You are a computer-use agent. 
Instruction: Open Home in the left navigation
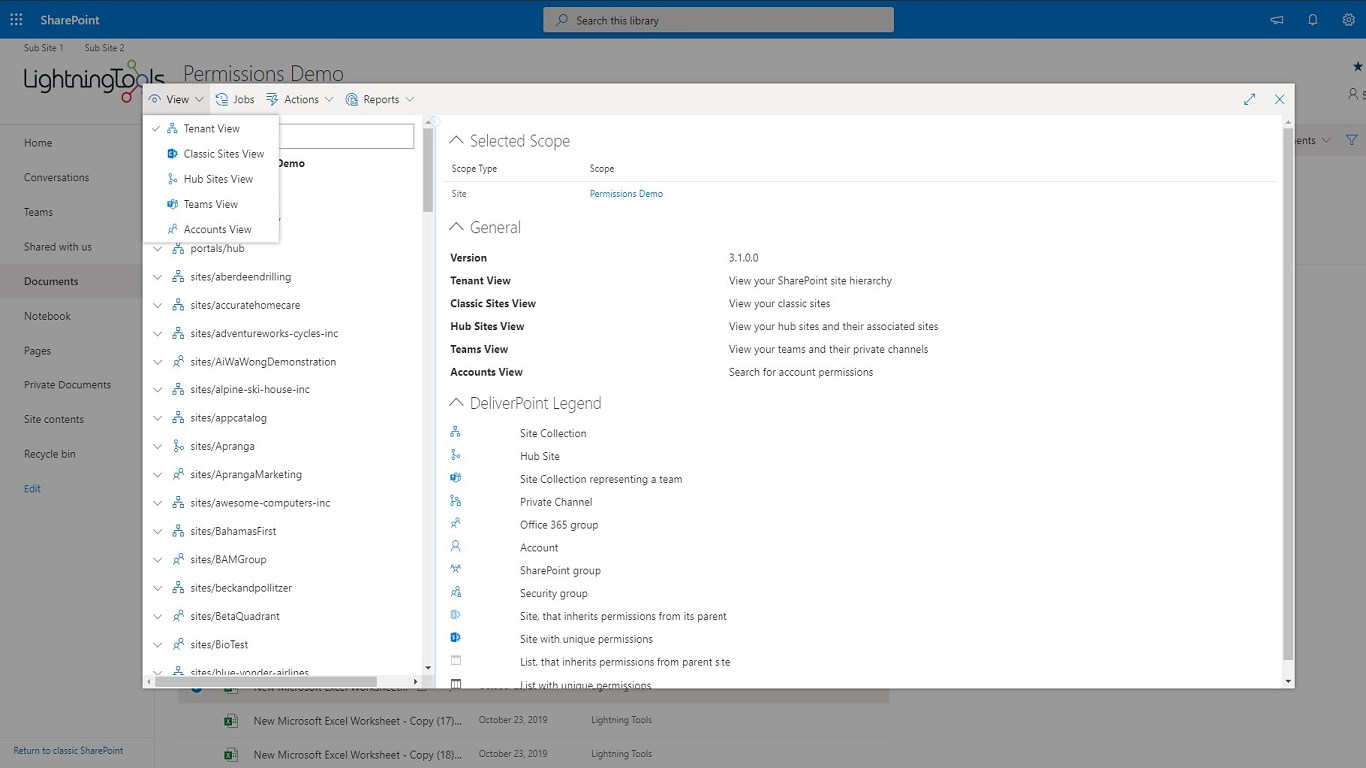pos(38,143)
